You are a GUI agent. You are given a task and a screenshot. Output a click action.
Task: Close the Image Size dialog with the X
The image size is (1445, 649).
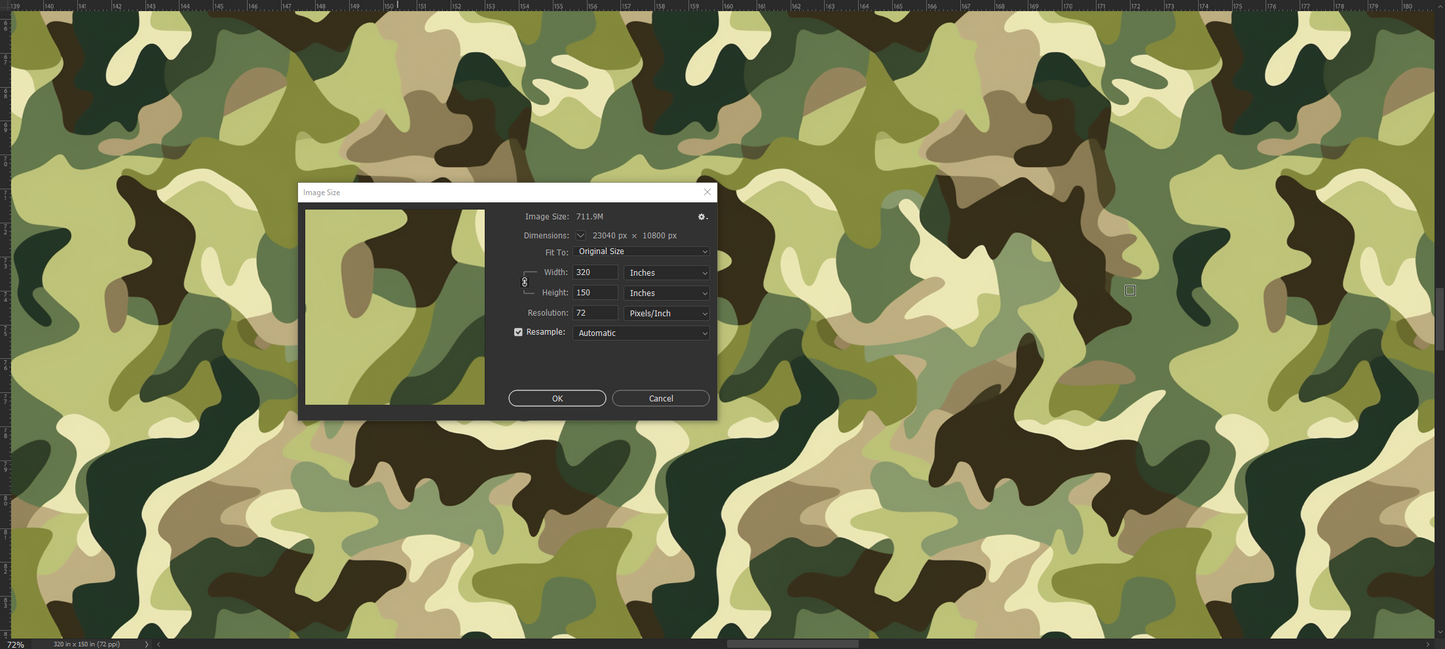coord(707,192)
